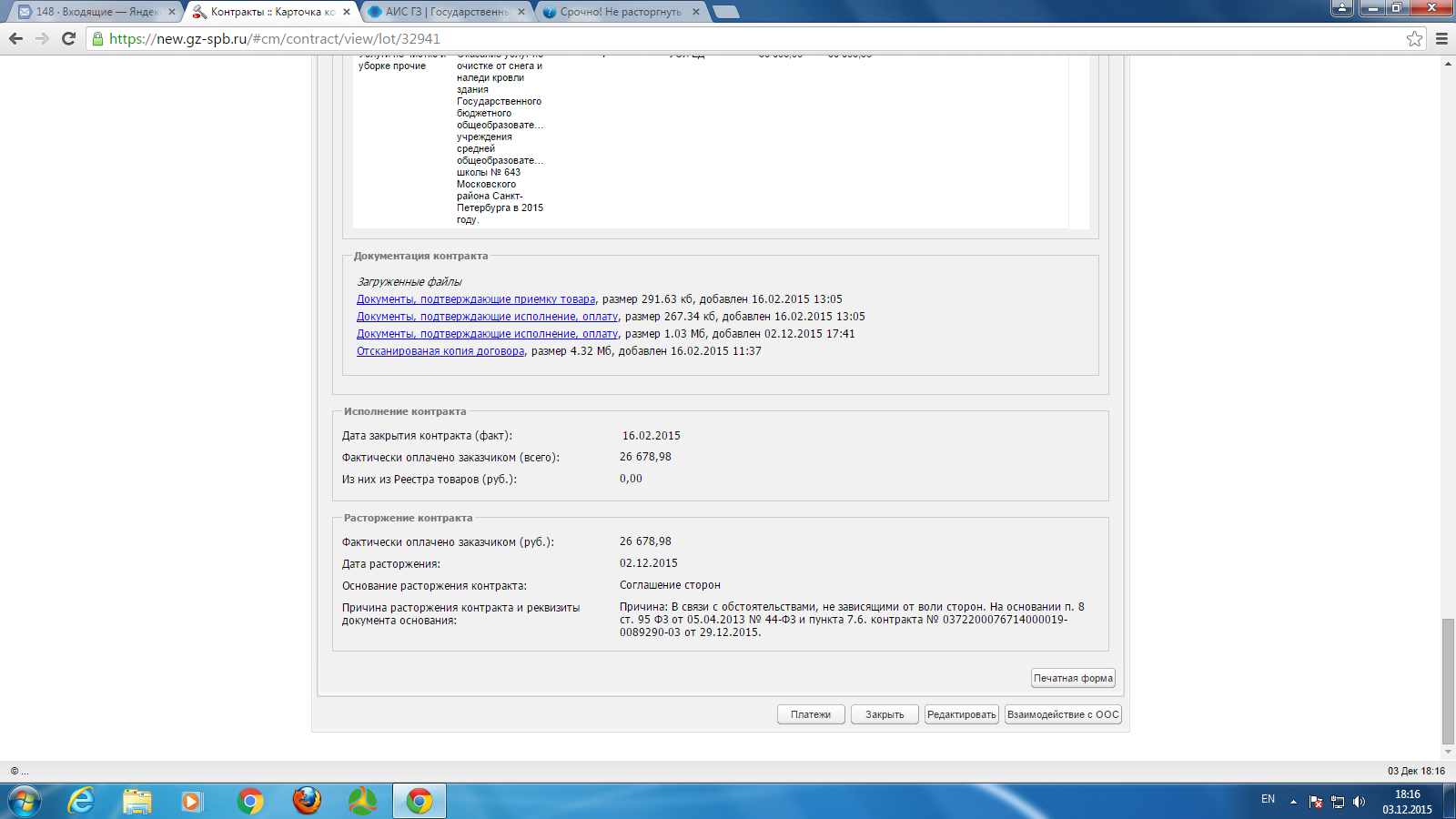Click the scrollbar down arrow
Image resolution: width=1456 pixels, height=819 pixels.
[1448, 753]
